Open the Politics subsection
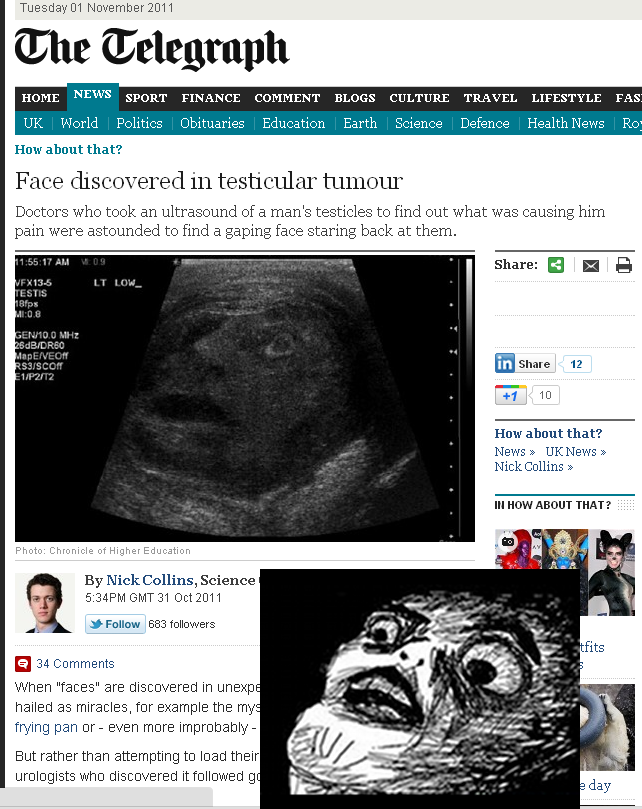This screenshot has width=642, height=809. pos(139,123)
